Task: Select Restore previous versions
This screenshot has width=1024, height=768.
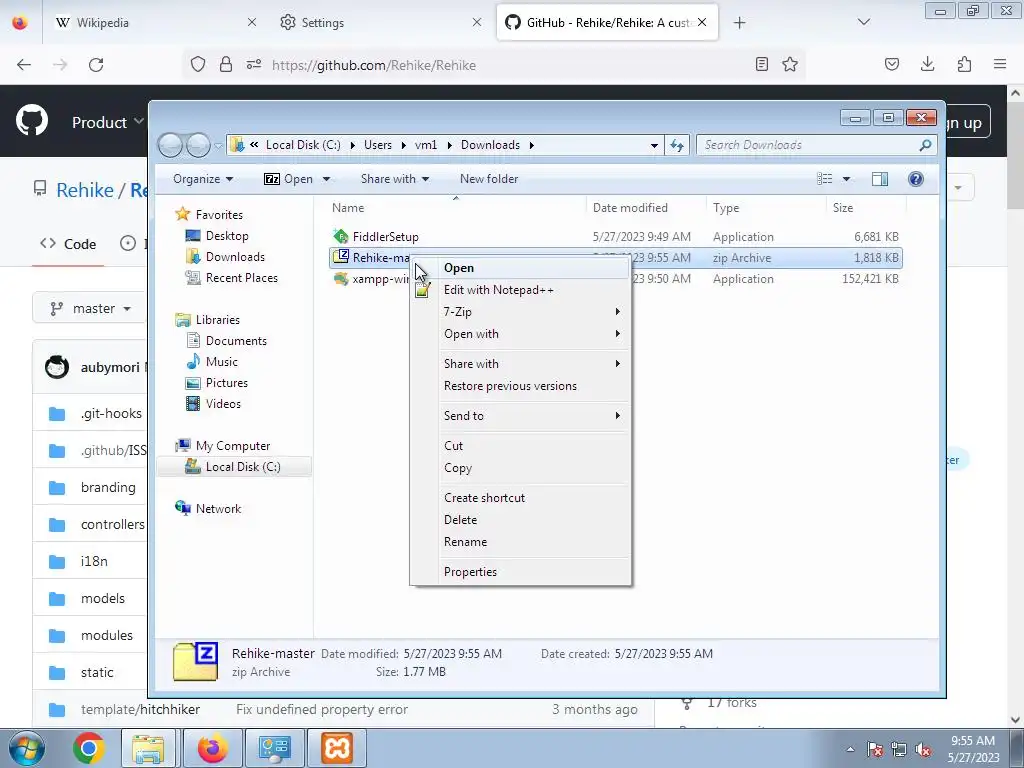Action: pos(510,386)
